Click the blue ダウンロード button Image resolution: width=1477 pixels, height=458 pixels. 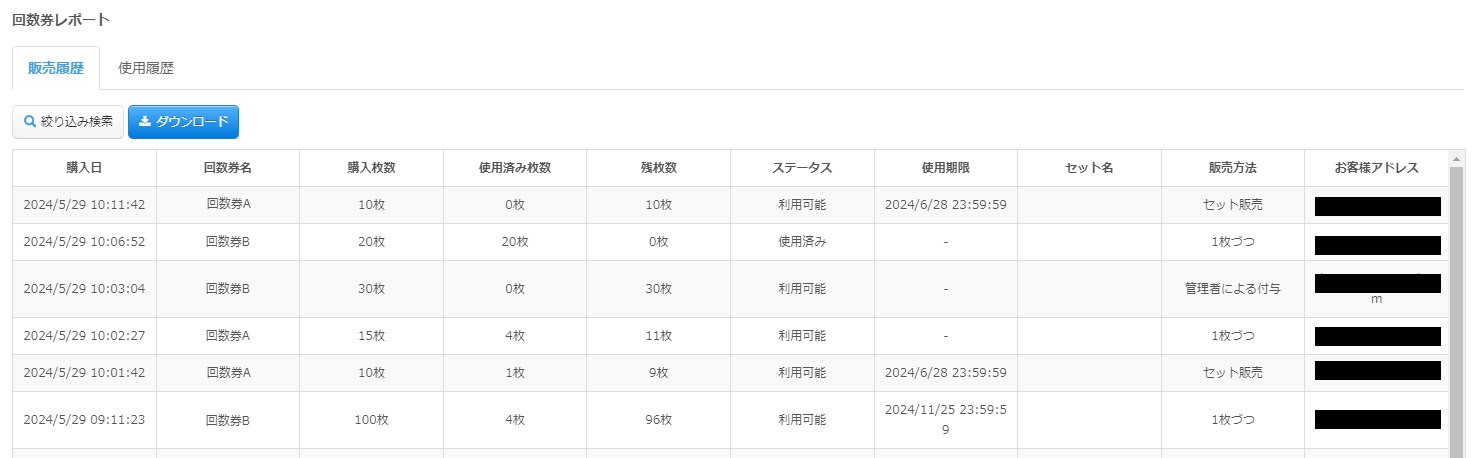(183, 122)
